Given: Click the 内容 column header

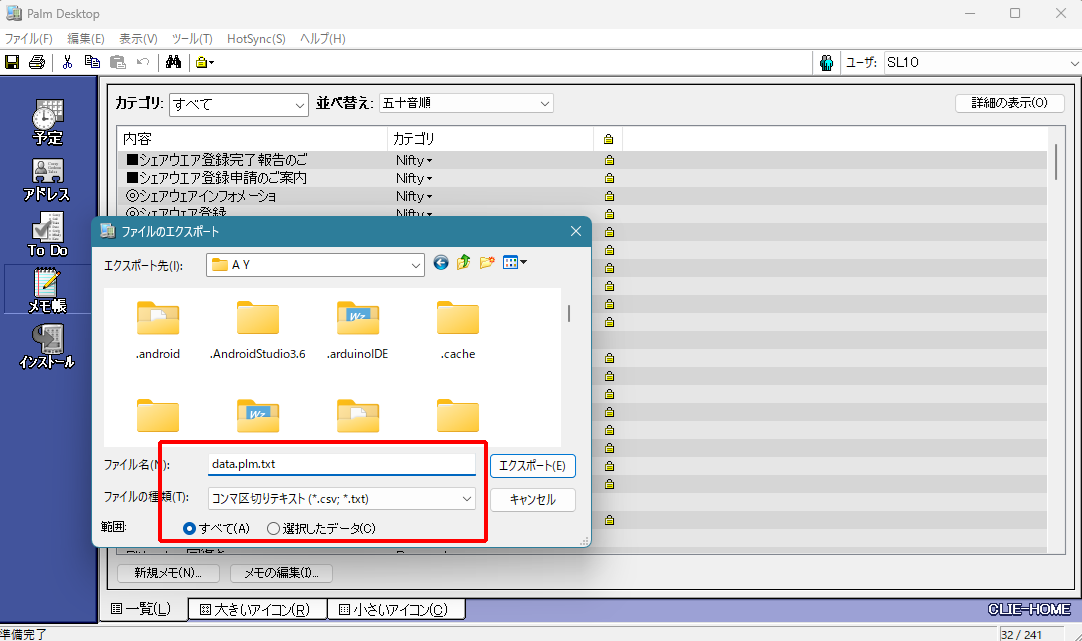Looking at the screenshot, I should [253, 139].
